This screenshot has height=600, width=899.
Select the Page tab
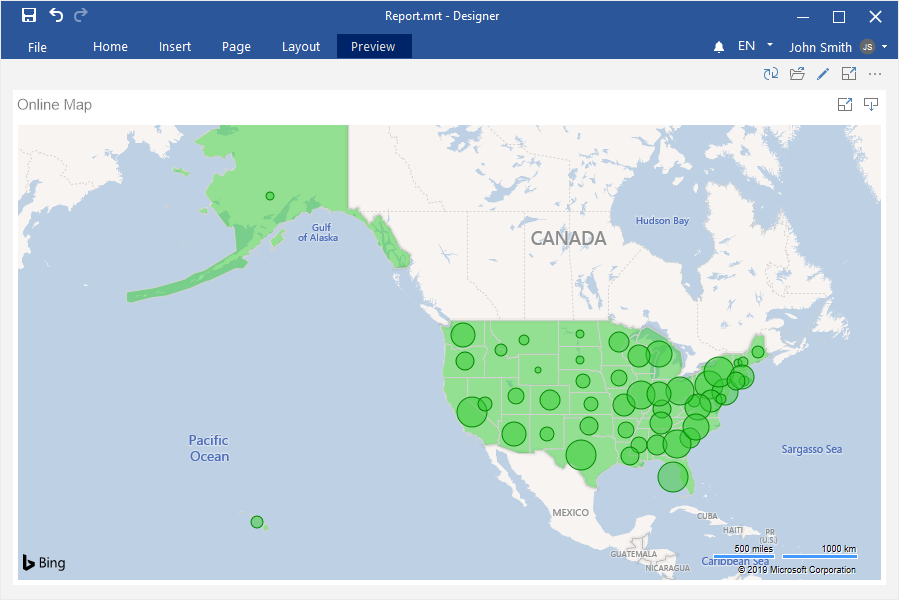[x=236, y=47]
